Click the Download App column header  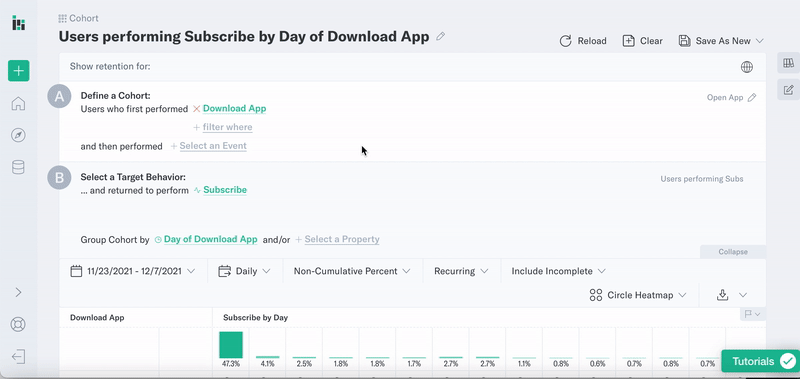pos(97,317)
